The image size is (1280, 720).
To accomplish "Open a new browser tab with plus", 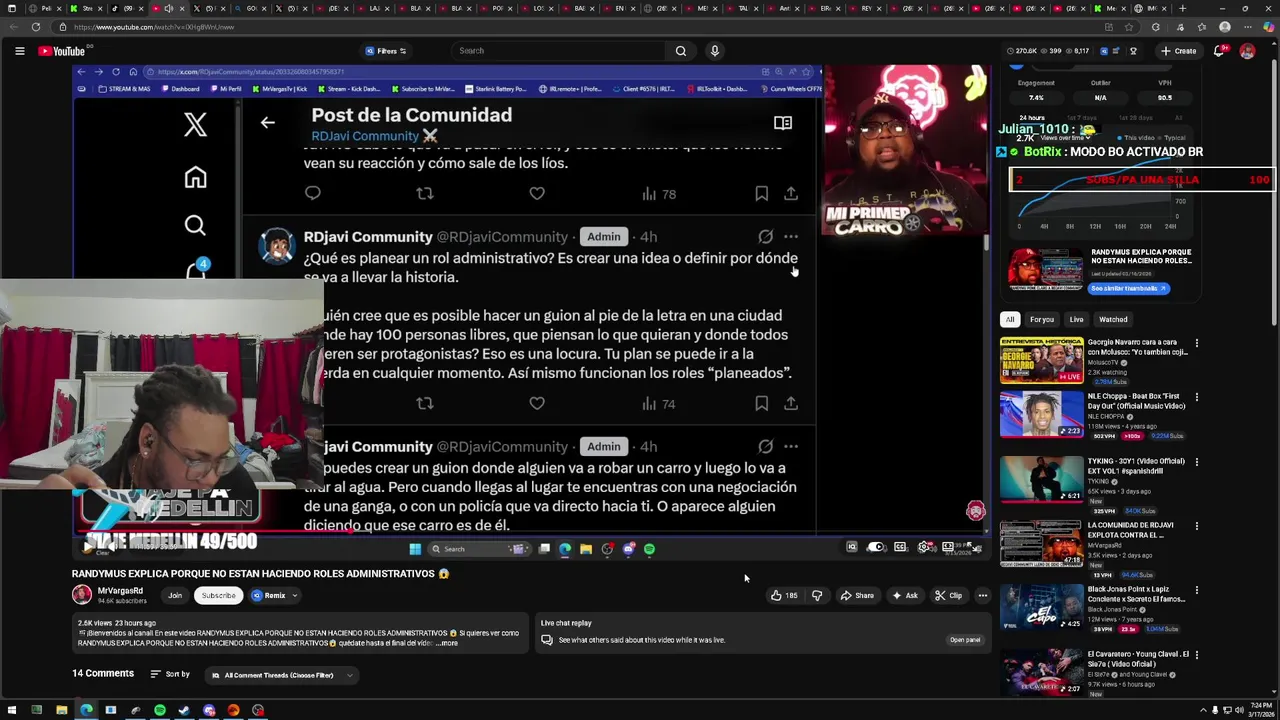I will pyautogui.click(x=1183, y=8).
